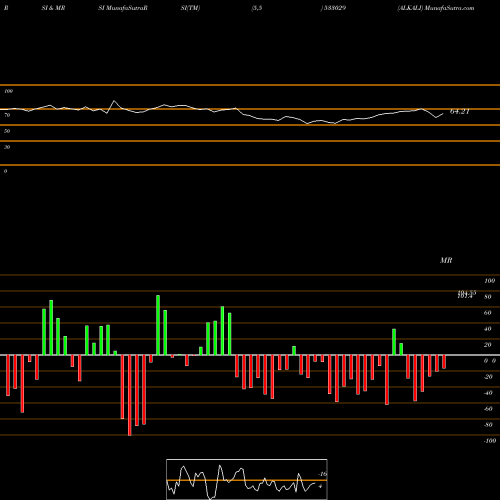This screenshot has height=500, width=500.
Task: Click the RSI scale label 30
Action: tap(7, 147)
